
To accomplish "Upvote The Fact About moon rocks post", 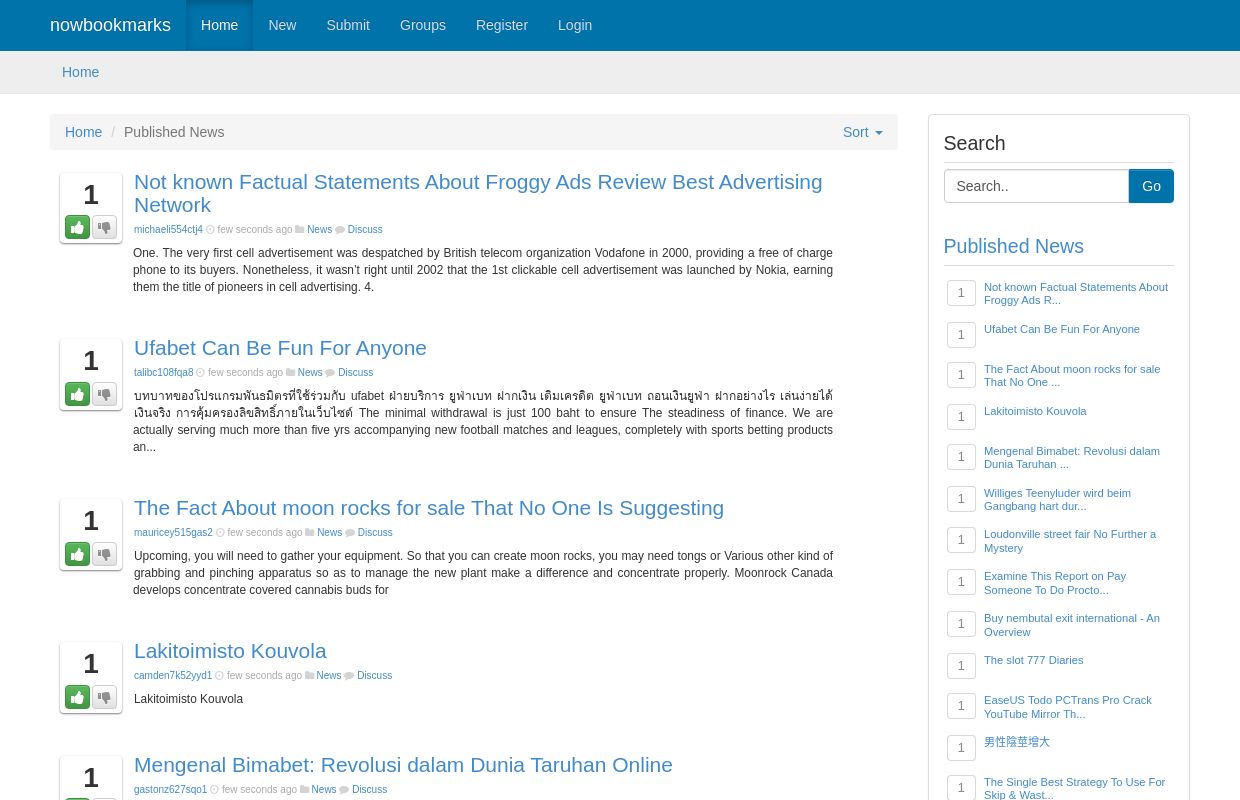I will pyautogui.click(x=77, y=554).
